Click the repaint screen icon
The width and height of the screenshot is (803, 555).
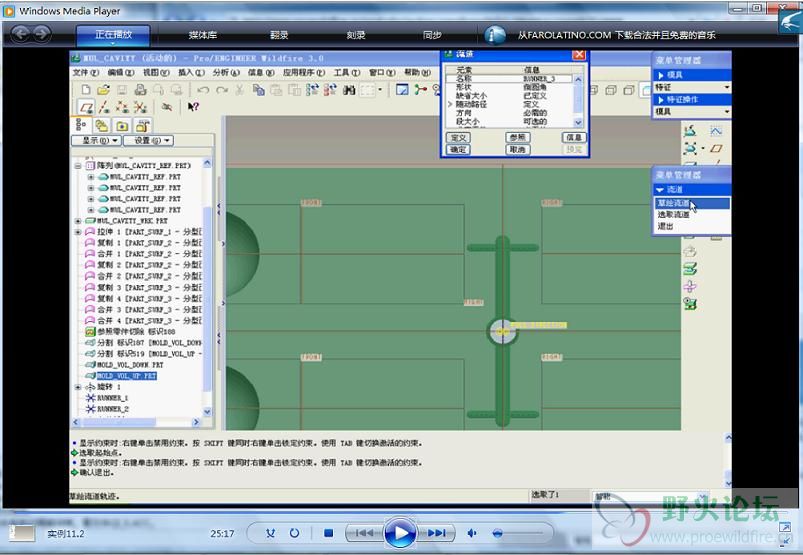[x=403, y=90]
